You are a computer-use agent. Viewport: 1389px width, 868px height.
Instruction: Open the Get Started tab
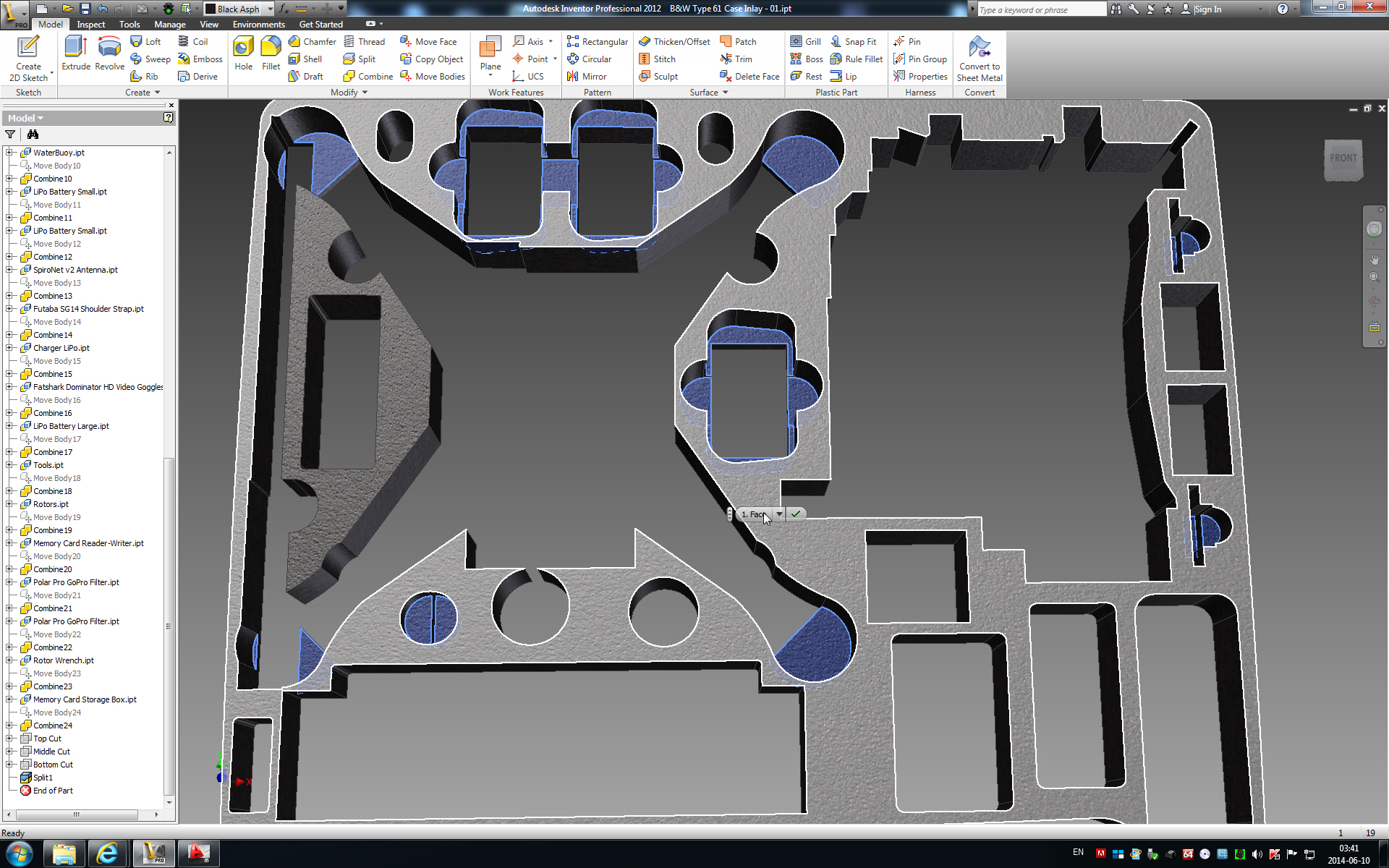[320, 24]
